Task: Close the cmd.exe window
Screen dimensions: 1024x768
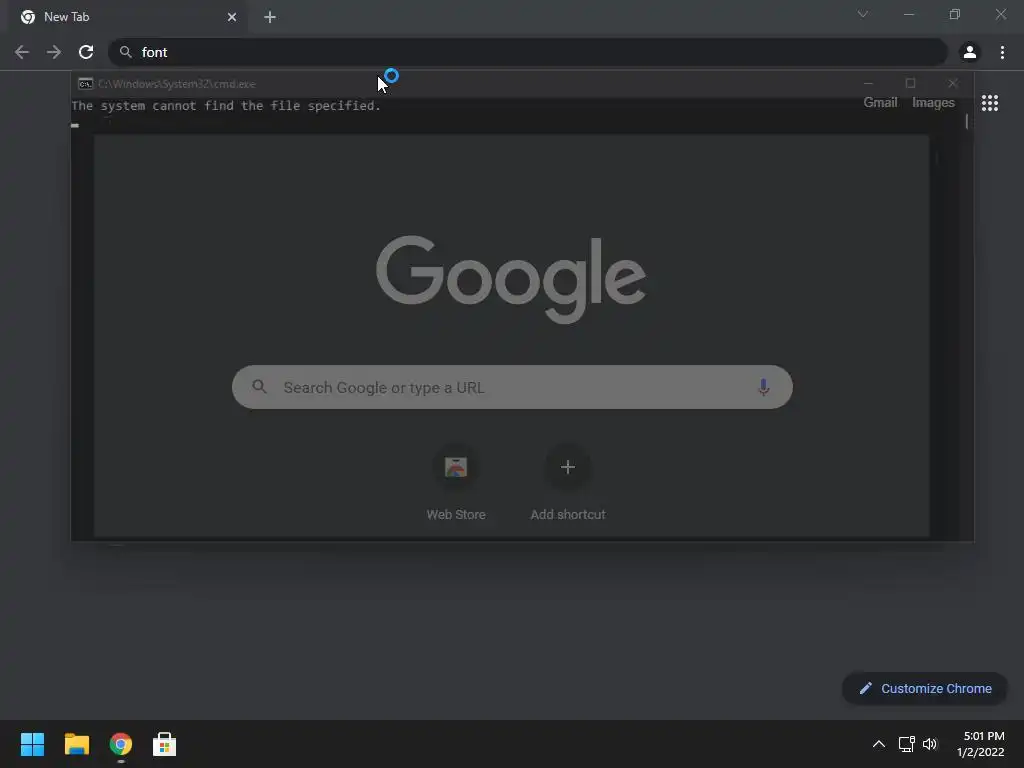Action: pyautogui.click(x=953, y=84)
